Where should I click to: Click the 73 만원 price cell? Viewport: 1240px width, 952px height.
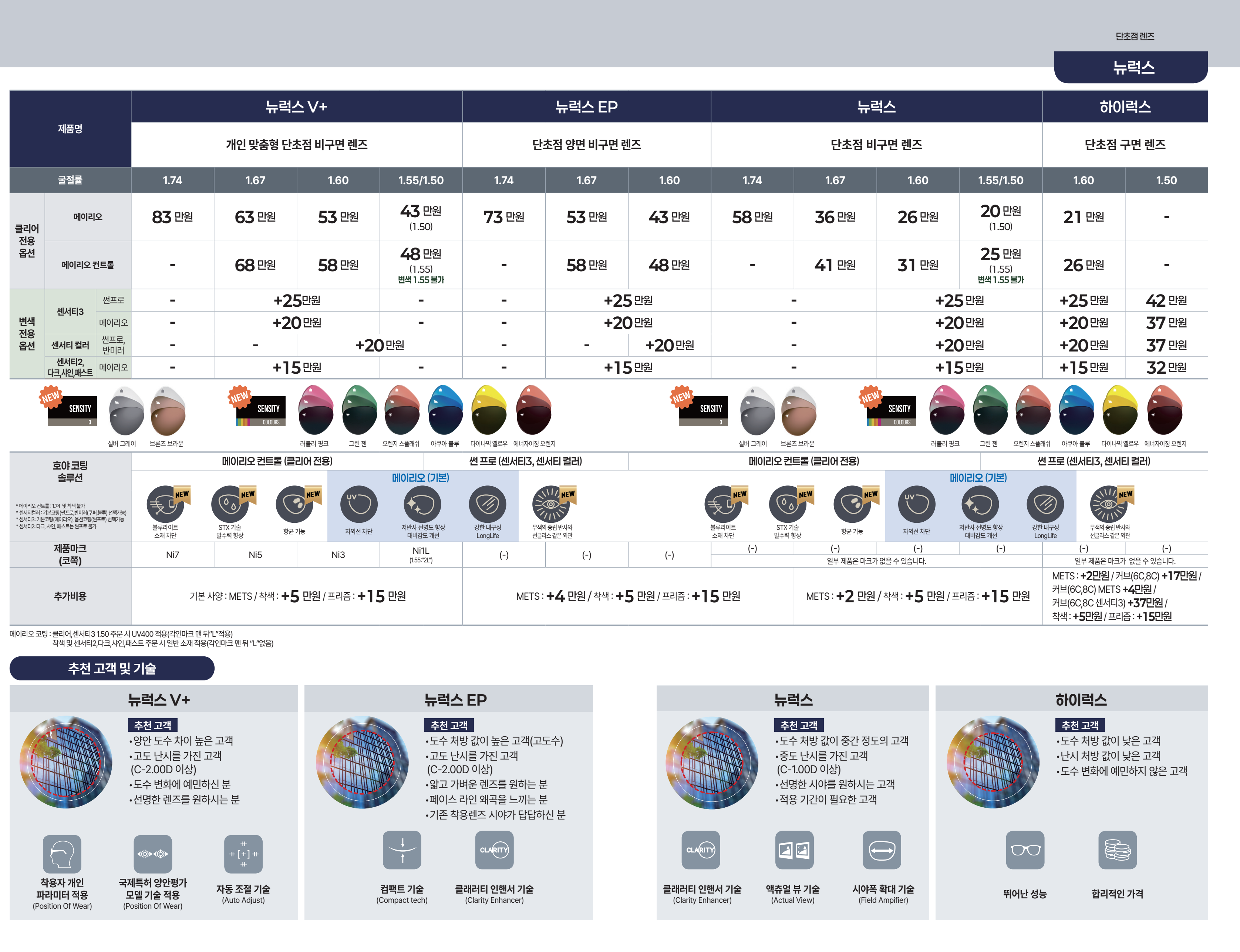click(x=503, y=217)
